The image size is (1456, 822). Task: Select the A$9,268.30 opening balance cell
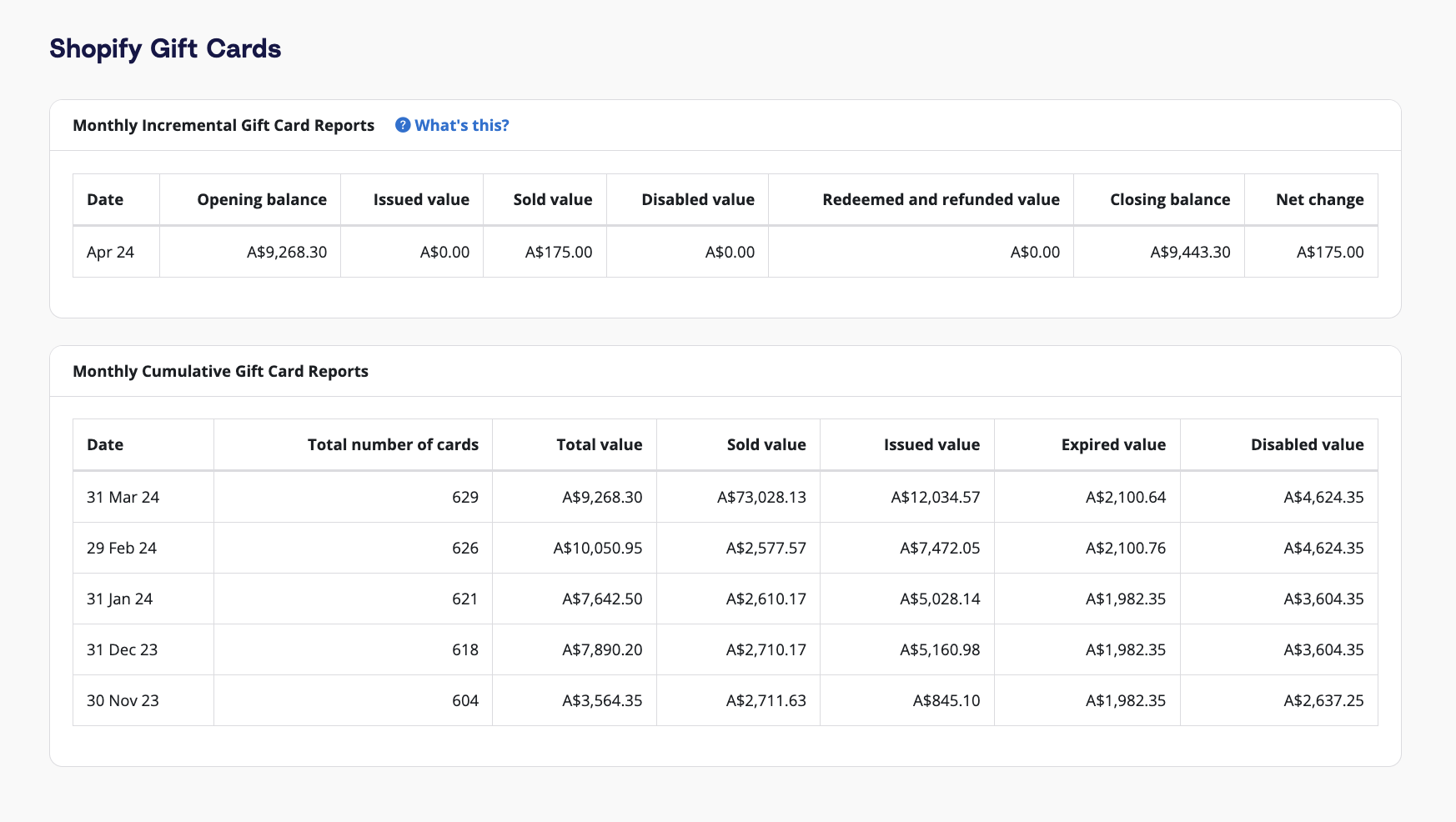pyautogui.click(x=250, y=252)
